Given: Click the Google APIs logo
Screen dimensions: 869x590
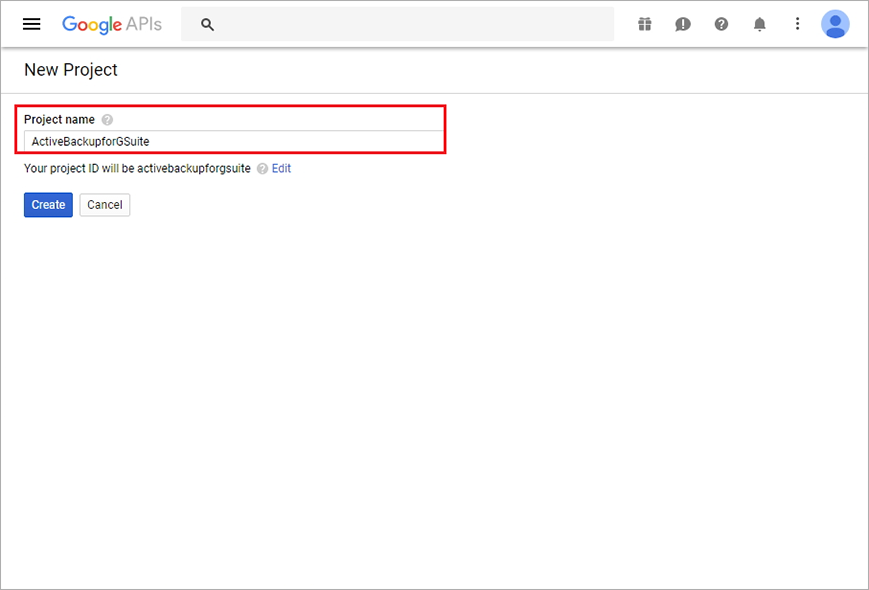Looking at the screenshot, I should [x=111, y=24].
